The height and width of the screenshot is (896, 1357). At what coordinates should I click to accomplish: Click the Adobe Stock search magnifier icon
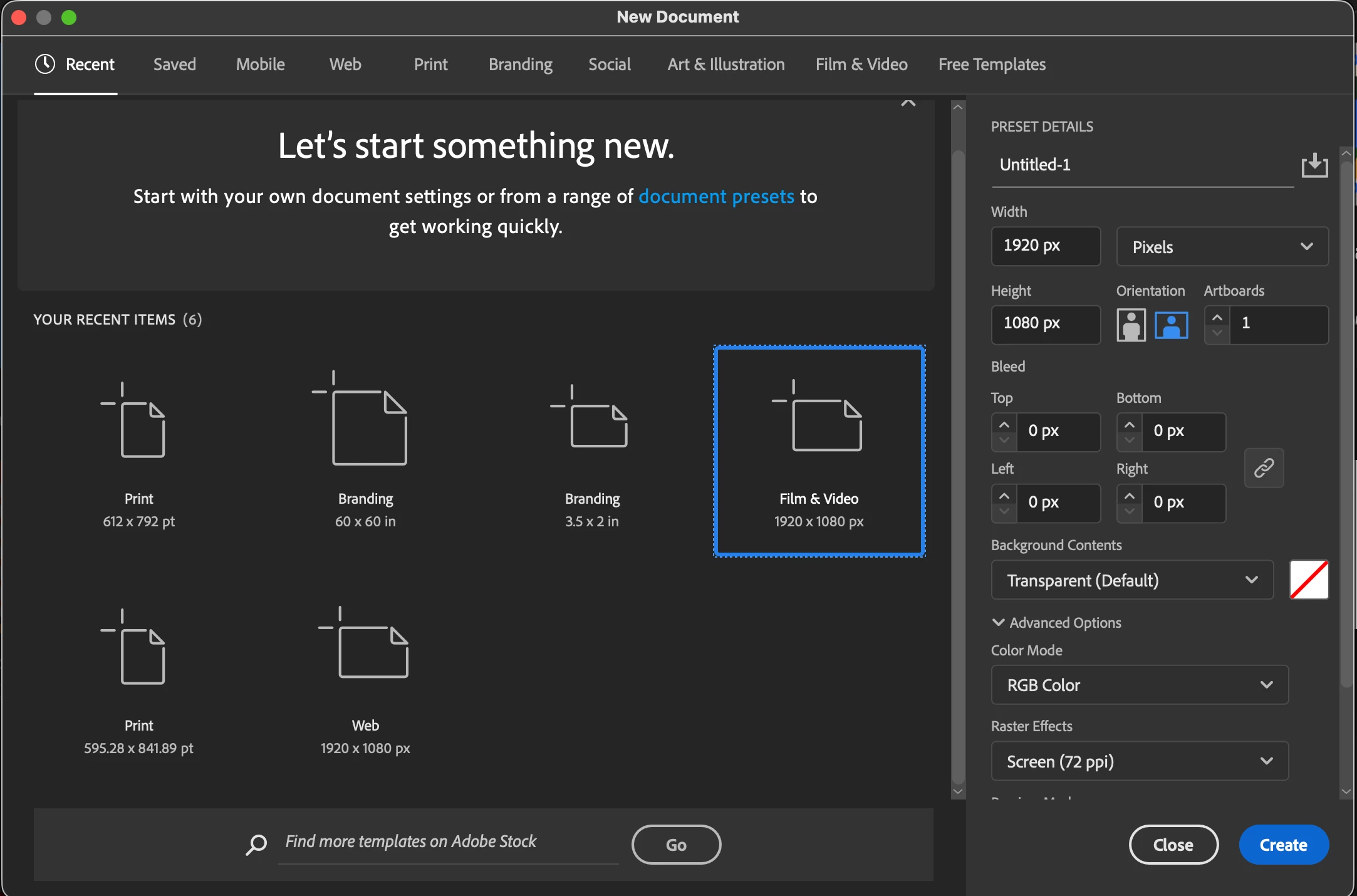tap(256, 844)
